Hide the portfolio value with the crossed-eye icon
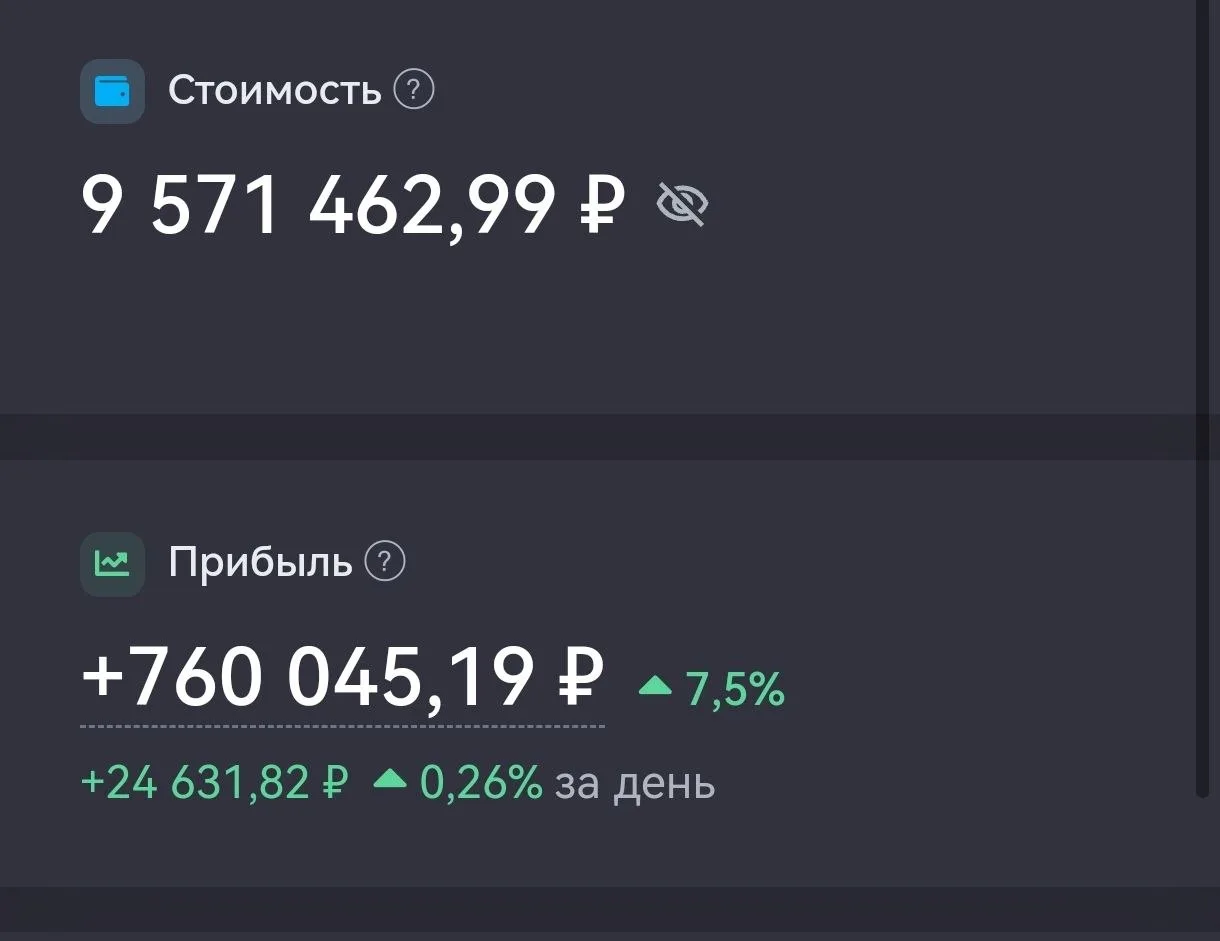Screen dimensions: 1220x941 (x=682, y=204)
